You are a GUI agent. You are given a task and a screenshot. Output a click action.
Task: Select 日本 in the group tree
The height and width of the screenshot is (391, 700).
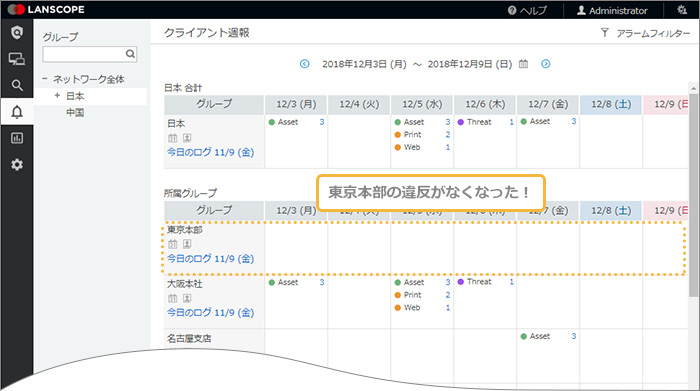(x=75, y=96)
